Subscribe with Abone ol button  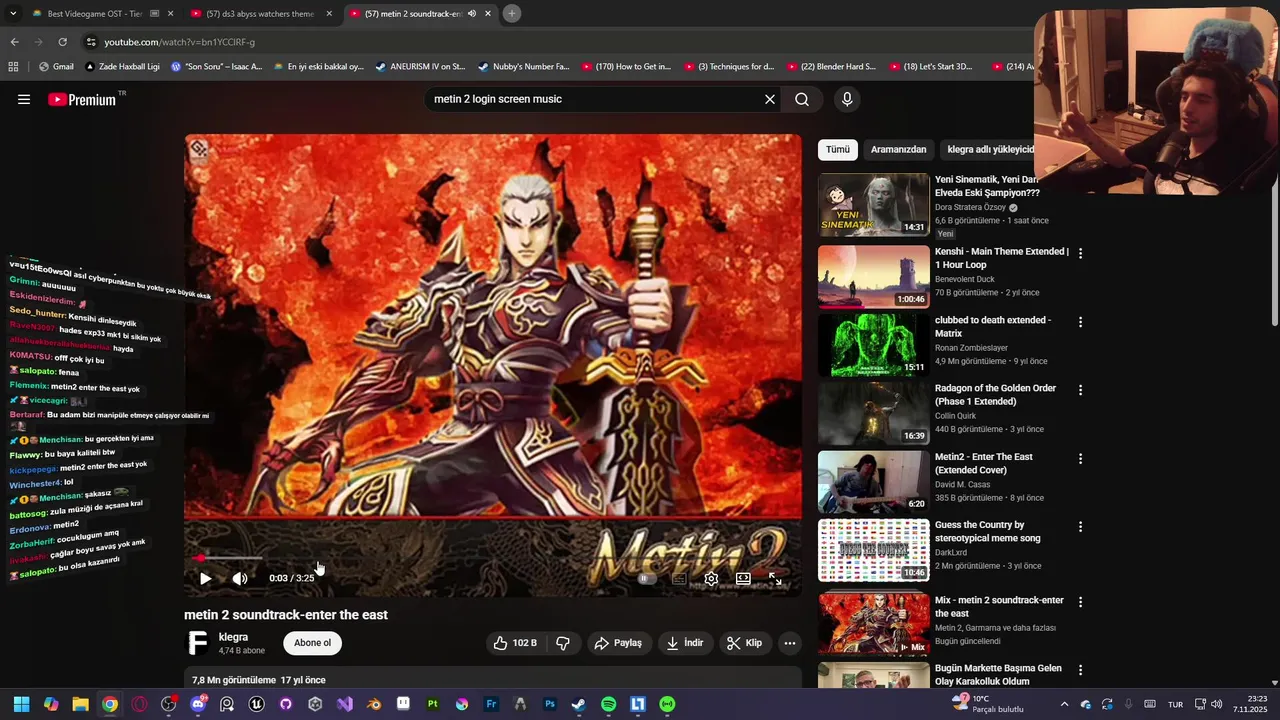click(312, 643)
